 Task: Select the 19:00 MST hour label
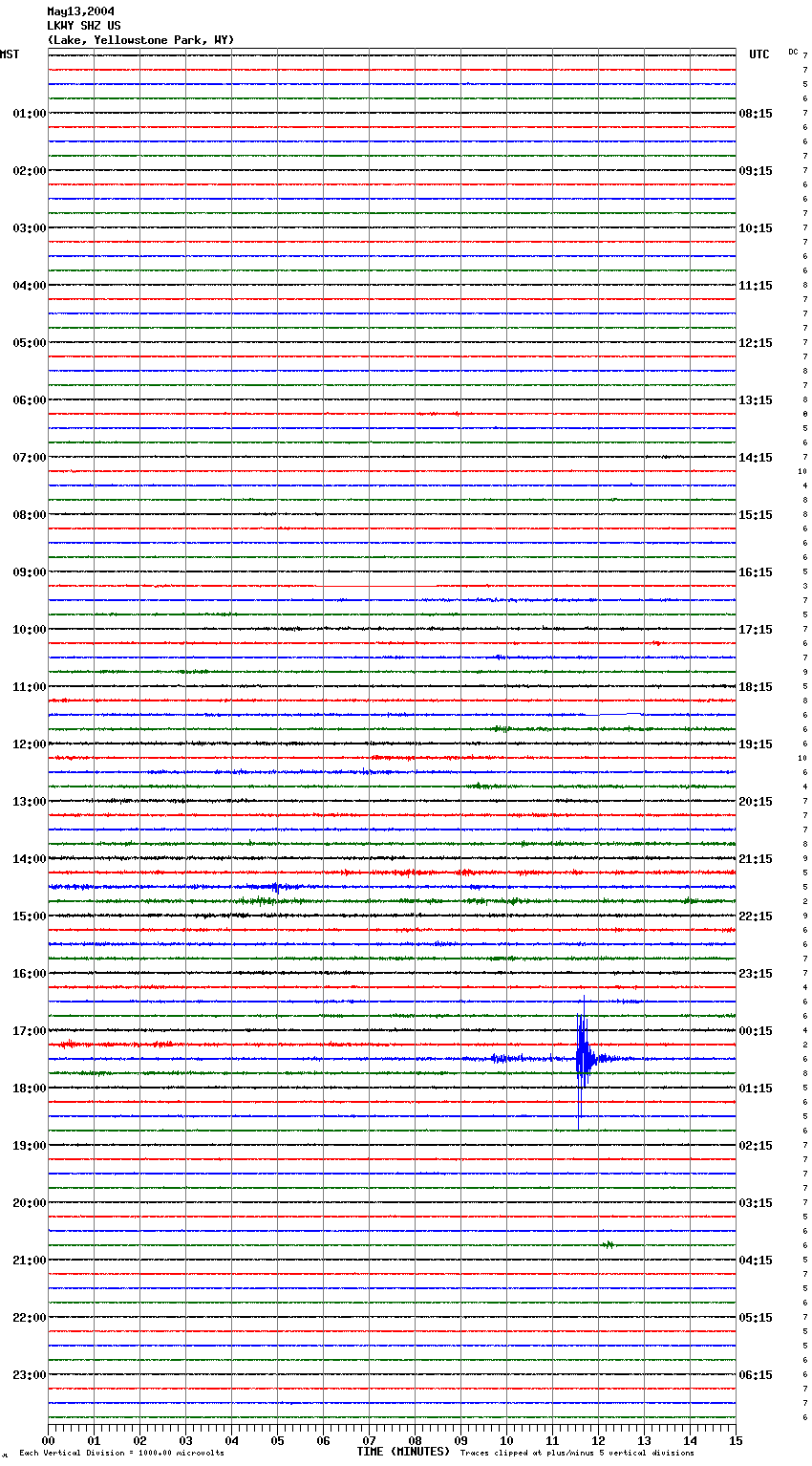30,1146
